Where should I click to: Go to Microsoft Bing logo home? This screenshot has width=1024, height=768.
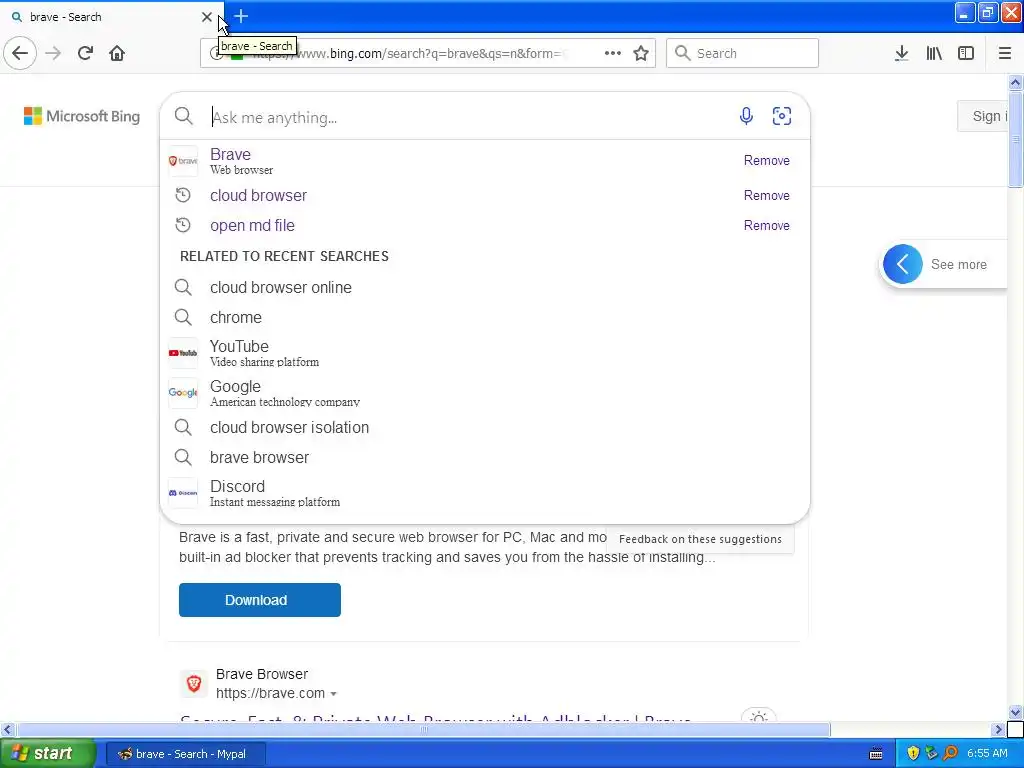tap(82, 116)
